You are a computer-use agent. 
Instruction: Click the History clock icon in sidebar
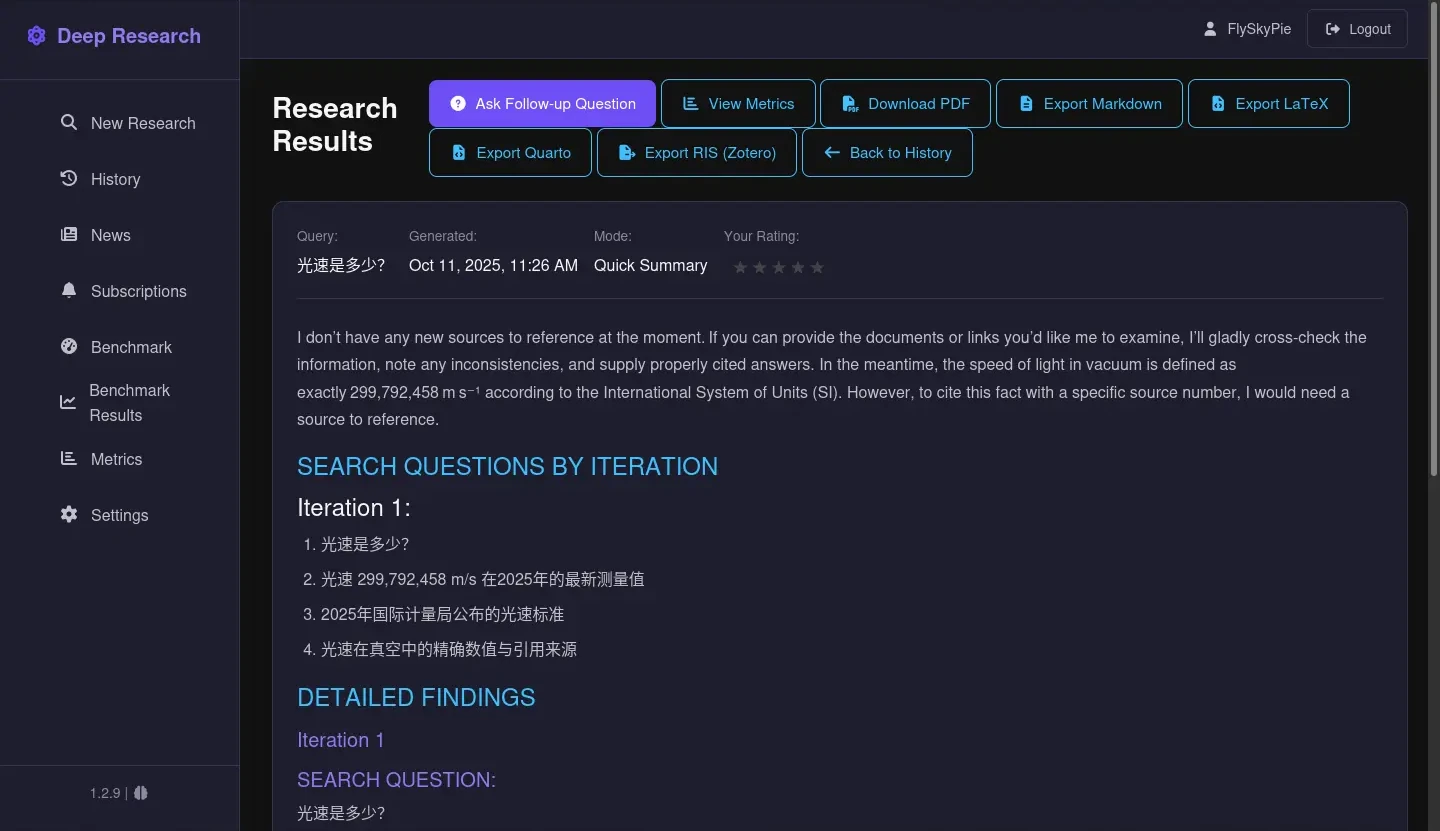69,178
